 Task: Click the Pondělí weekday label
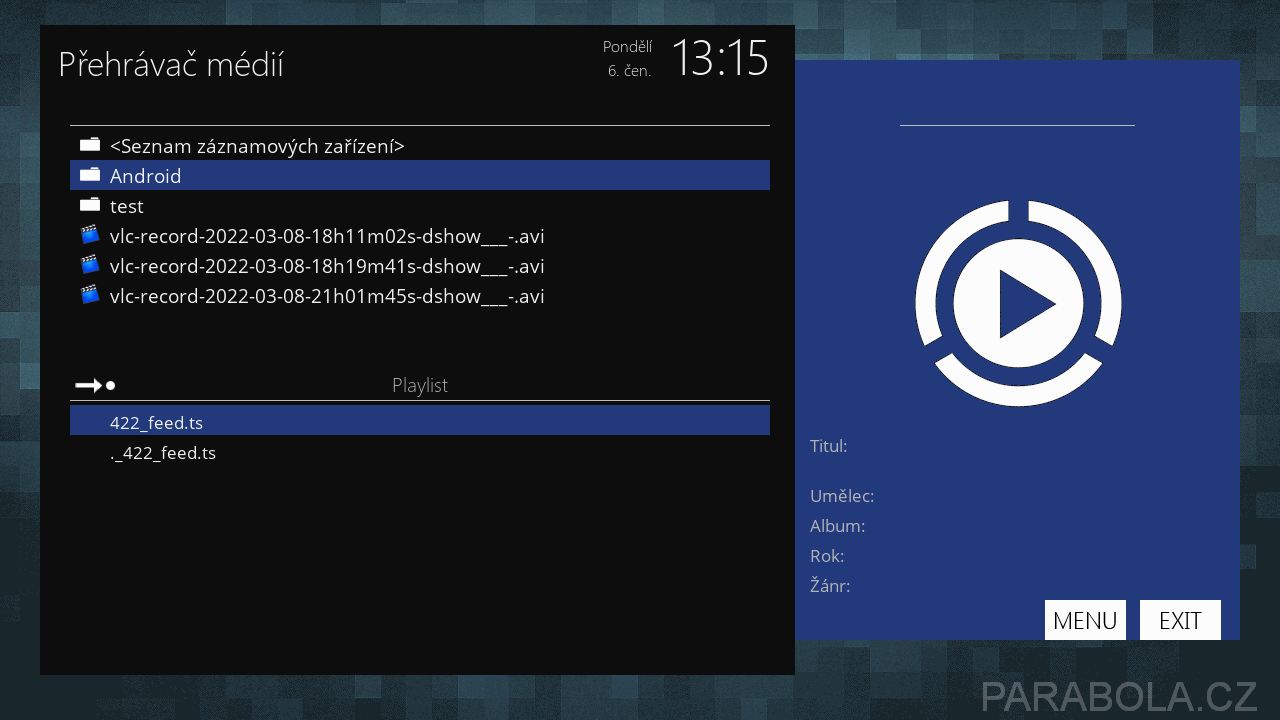point(627,46)
